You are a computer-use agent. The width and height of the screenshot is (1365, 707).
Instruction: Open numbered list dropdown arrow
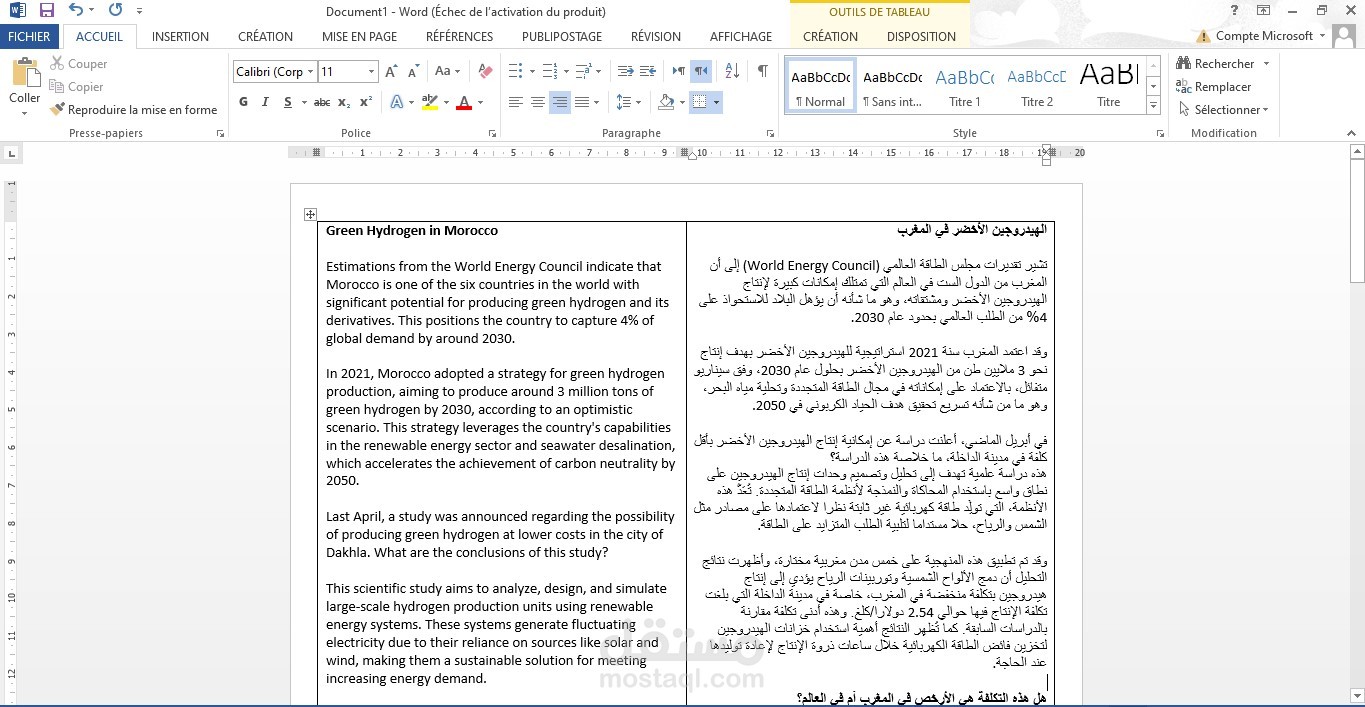pos(565,72)
